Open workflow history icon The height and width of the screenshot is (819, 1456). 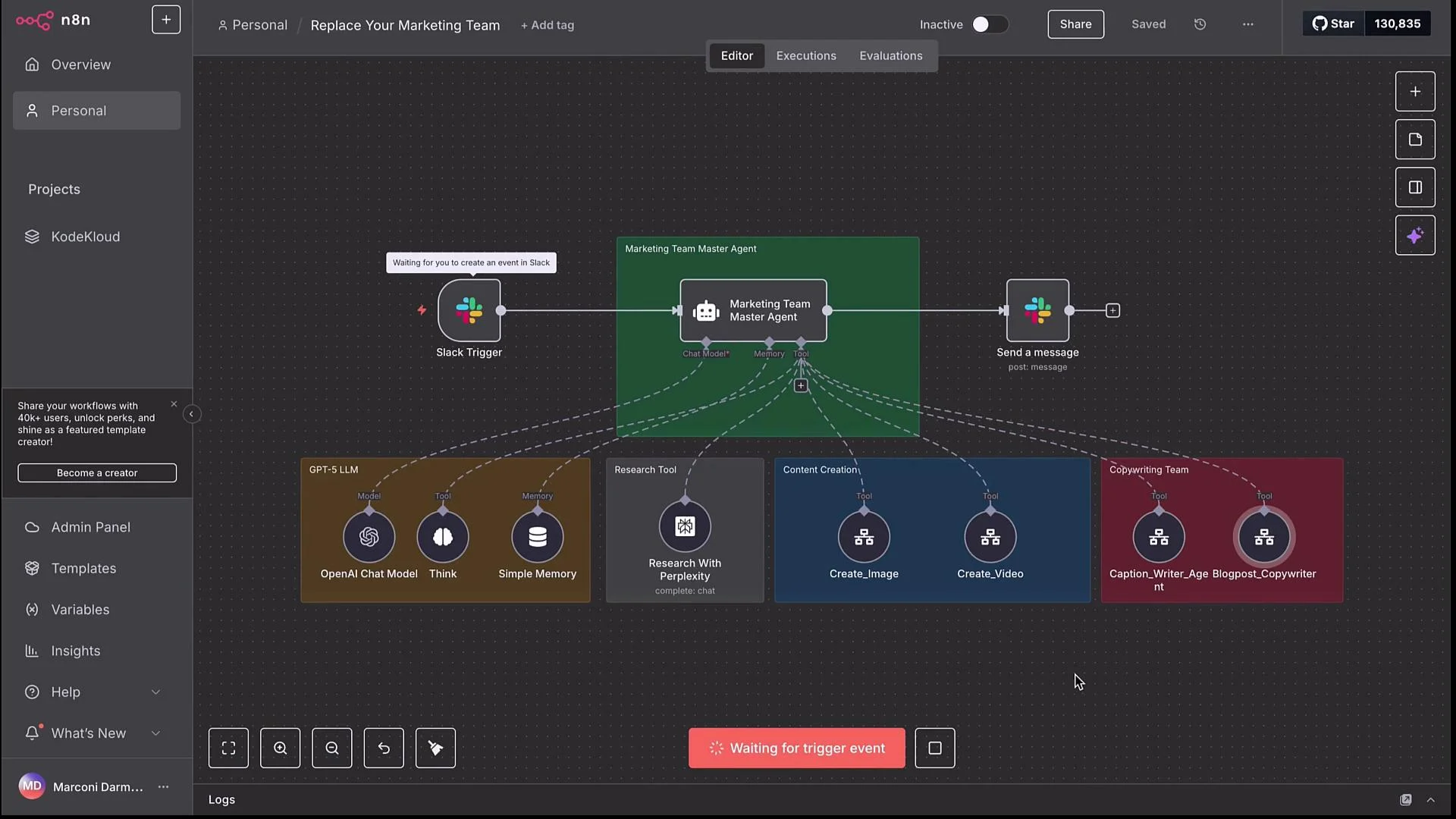(x=1200, y=24)
